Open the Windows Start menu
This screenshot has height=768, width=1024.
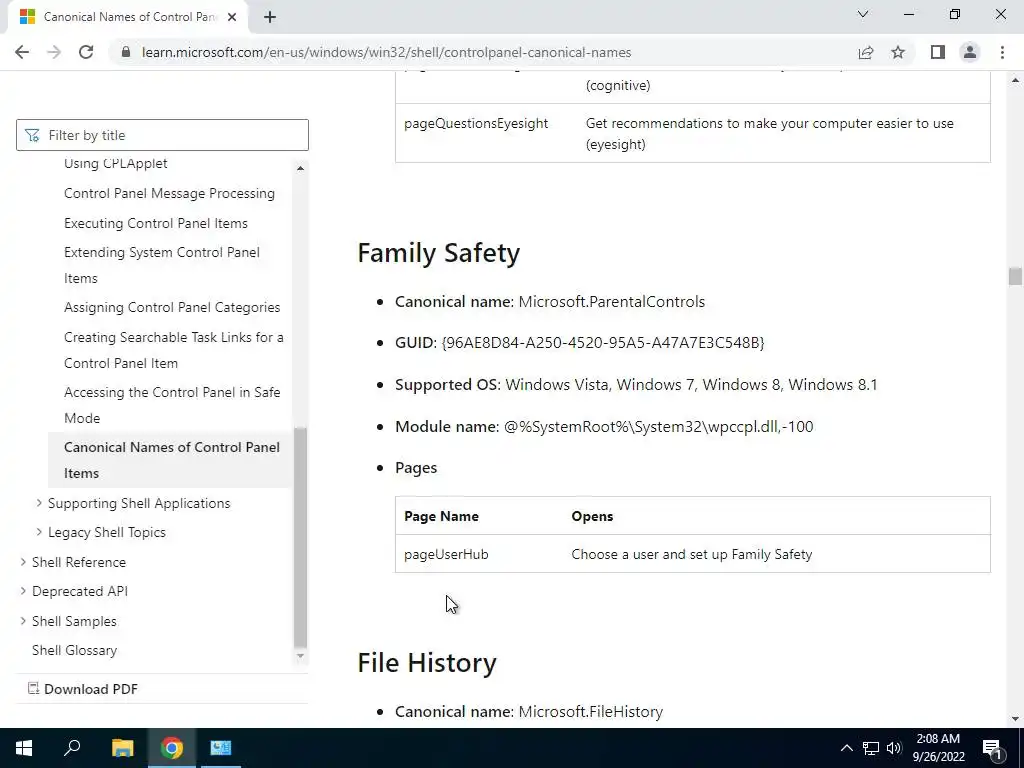coord(24,748)
